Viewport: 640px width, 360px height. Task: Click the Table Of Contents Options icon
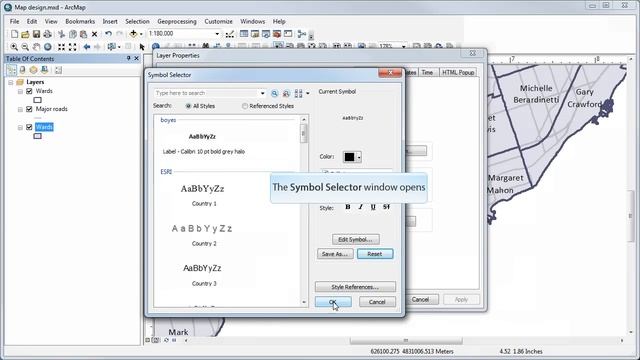58,70
